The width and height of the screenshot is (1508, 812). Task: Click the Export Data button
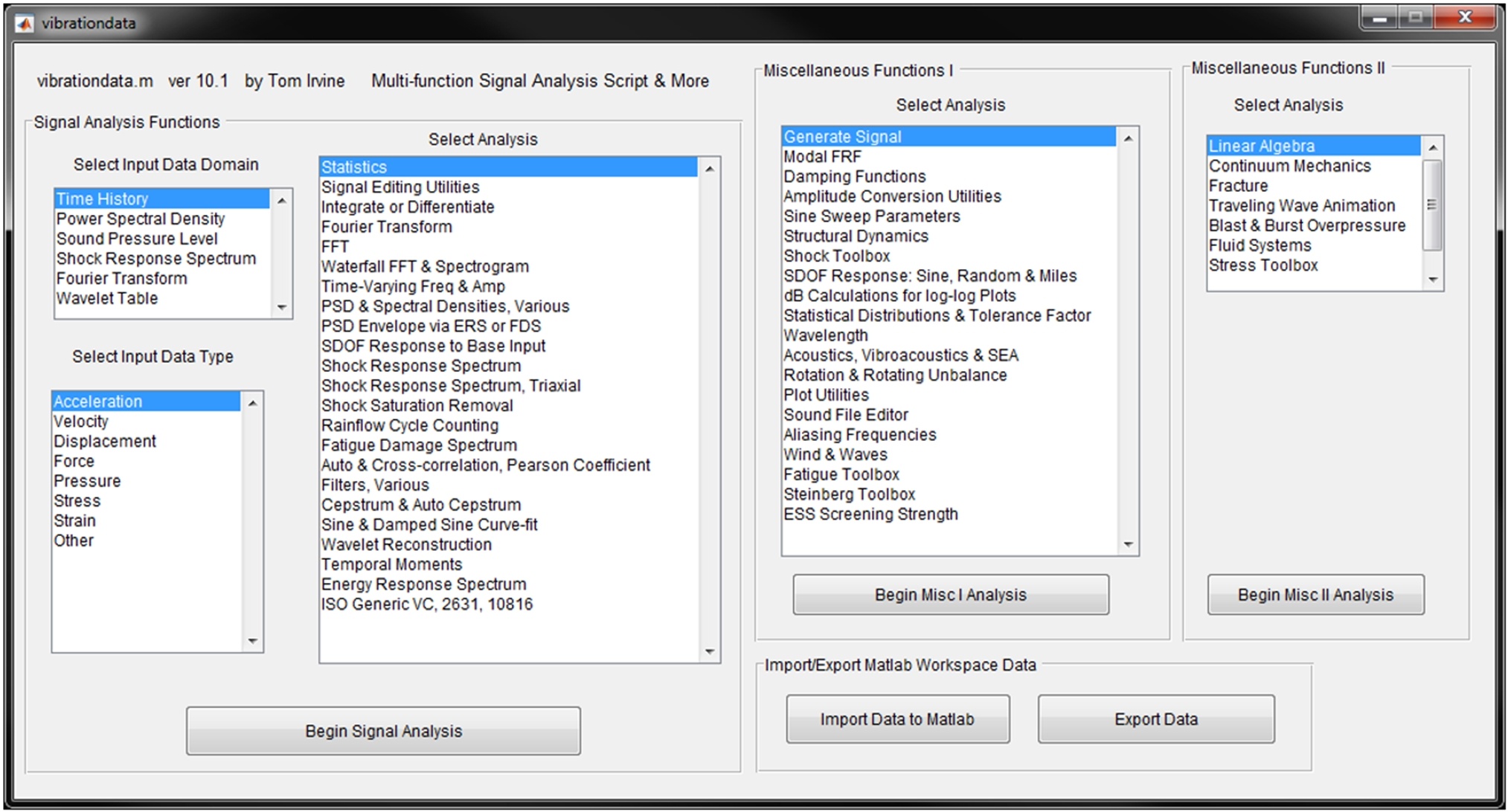coord(1155,718)
